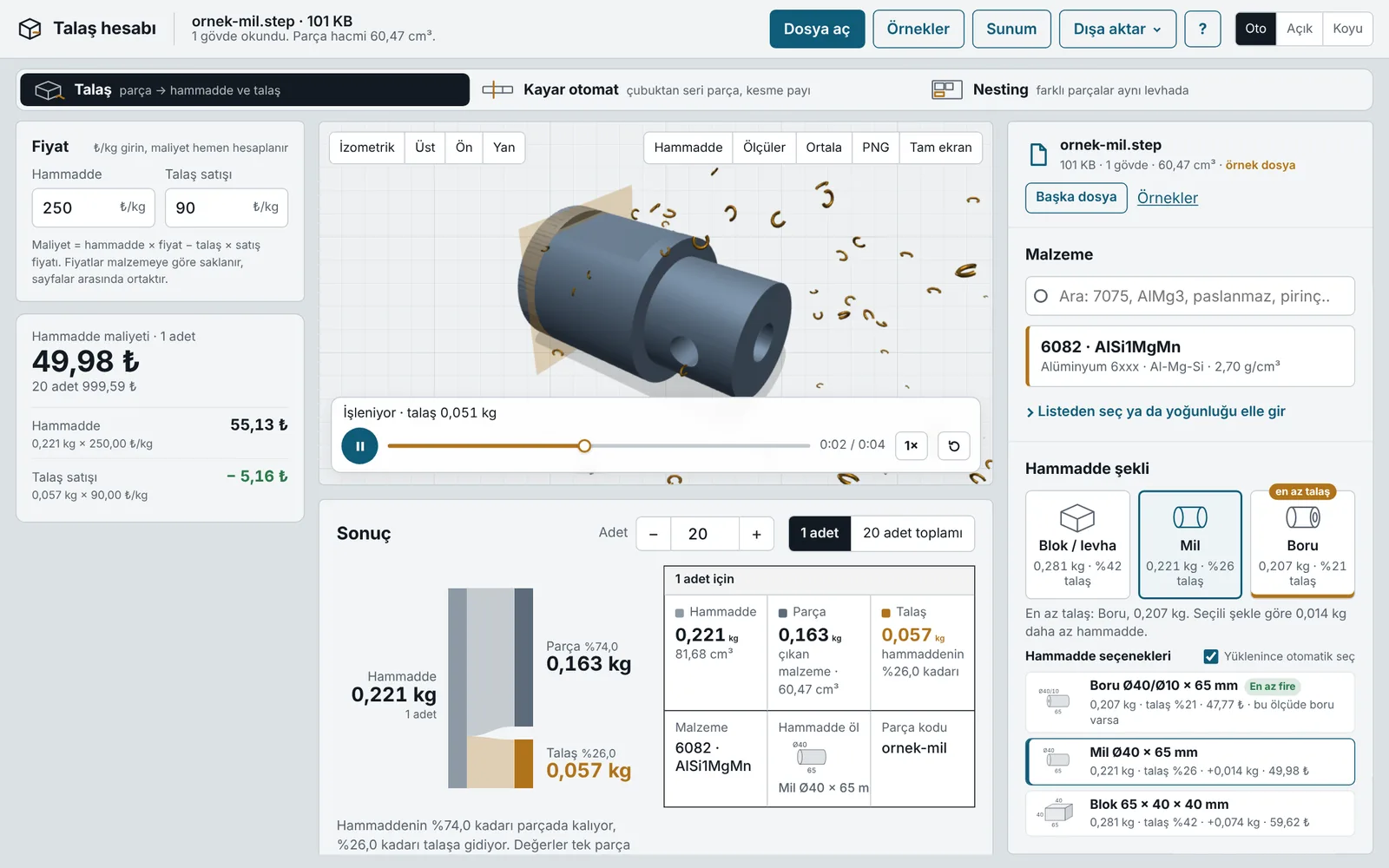Click the Nesting layout icon

pyautogui.click(x=947, y=89)
